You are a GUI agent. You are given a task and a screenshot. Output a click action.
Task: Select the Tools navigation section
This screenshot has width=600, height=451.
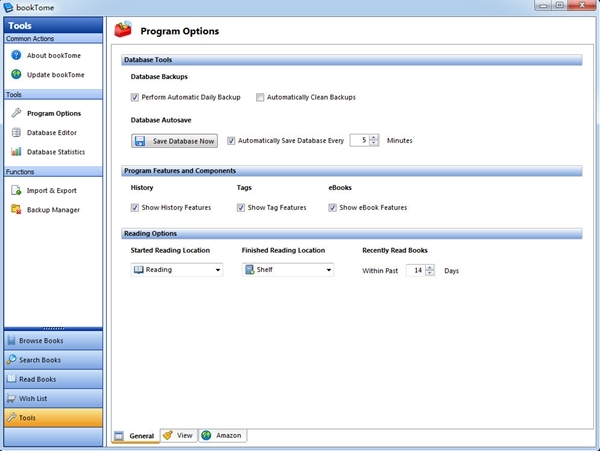pos(53,417)
